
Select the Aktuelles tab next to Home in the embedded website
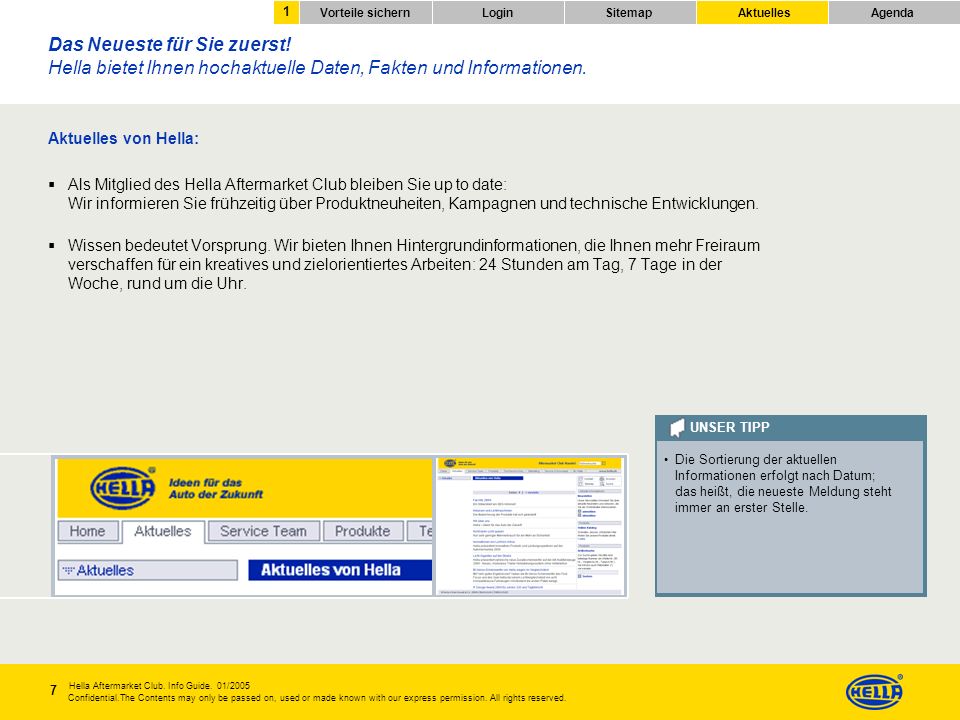pyautogui.click(x=163, y=531)
